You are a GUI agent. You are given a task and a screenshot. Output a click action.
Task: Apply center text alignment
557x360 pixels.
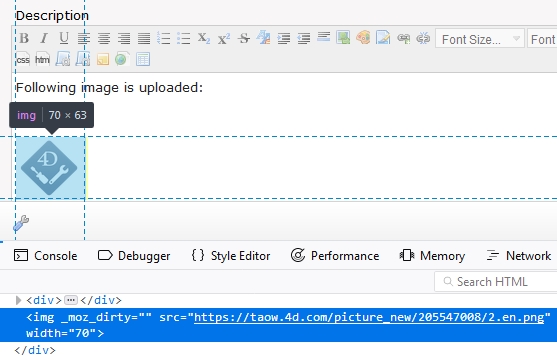104,38
